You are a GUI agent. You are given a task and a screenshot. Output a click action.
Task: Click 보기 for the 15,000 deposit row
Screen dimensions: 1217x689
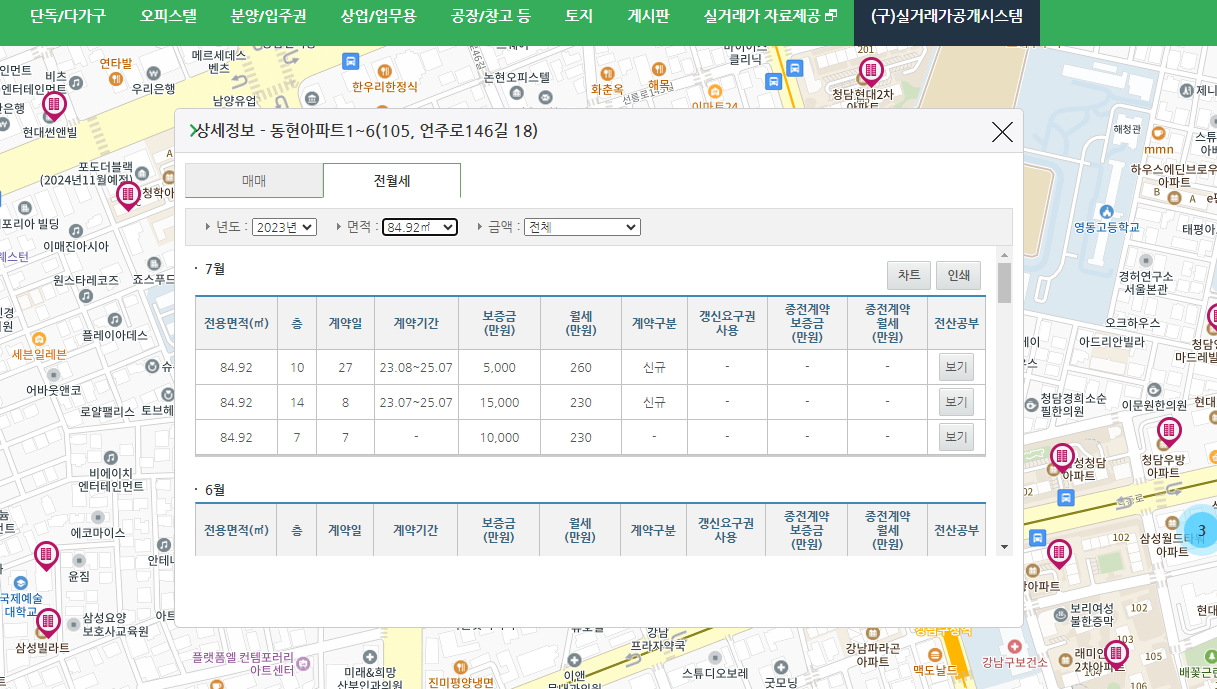coord(956,402)
